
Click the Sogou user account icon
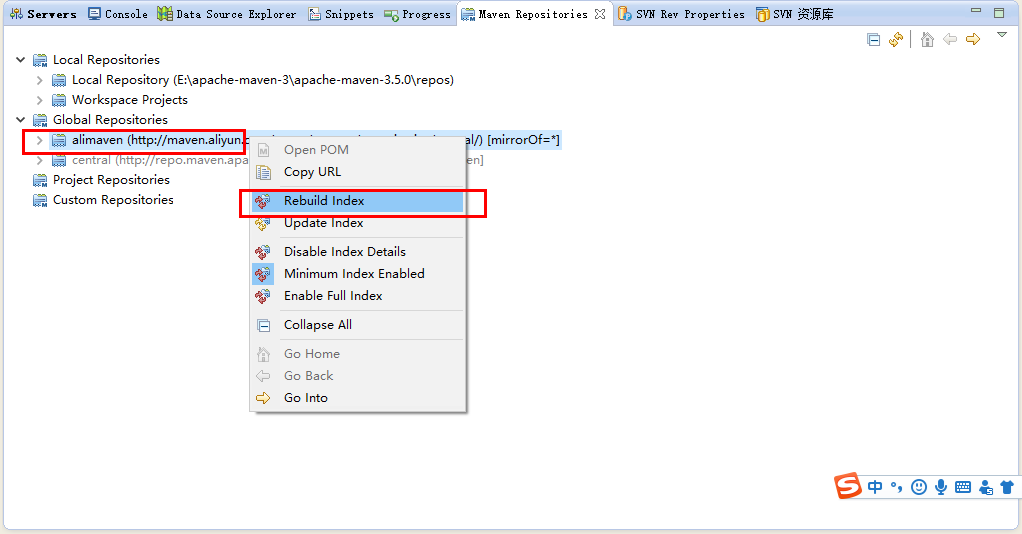[x=986, y=487]
